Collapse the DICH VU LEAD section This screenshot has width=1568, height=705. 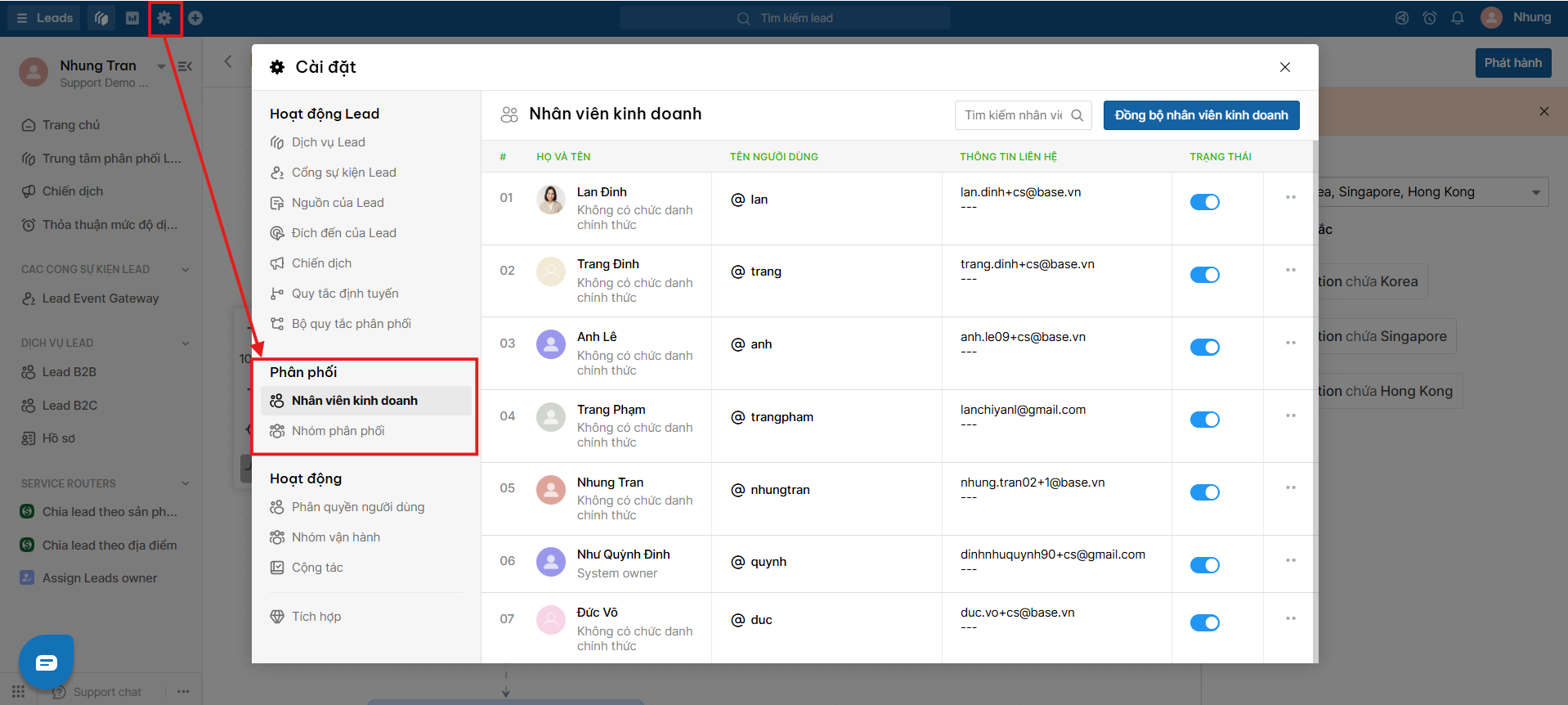(x=186, y=344)
